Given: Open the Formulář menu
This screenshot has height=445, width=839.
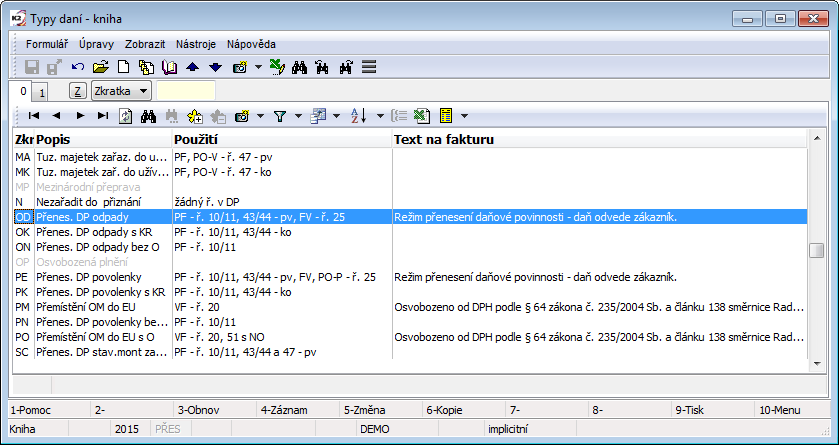Looking at the screenshot, I should click(47, 44).
